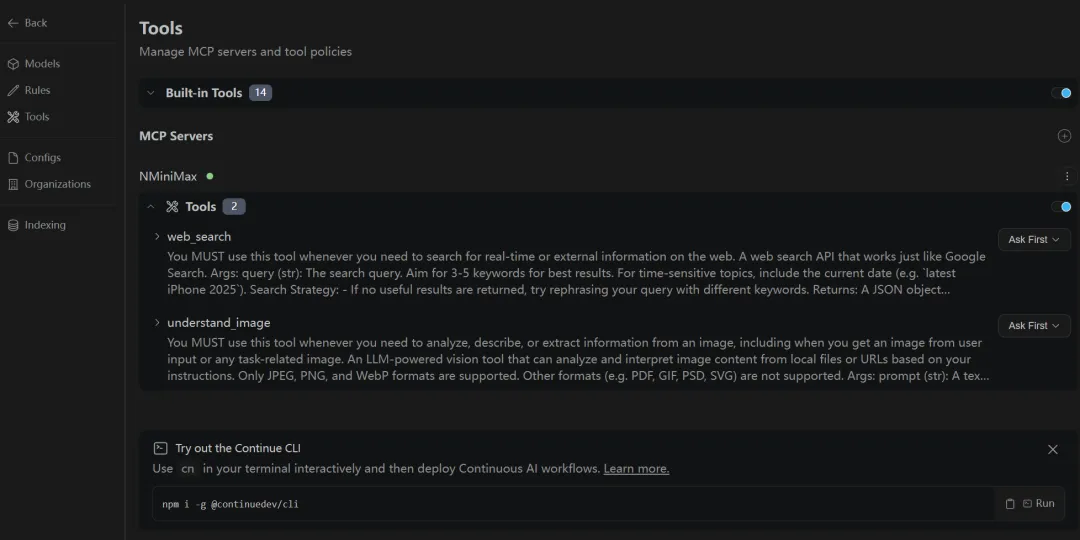Open understand_image Ask First policy dropdown
The height and width of the screenshot is (540, 1080).
[1034, 326]
